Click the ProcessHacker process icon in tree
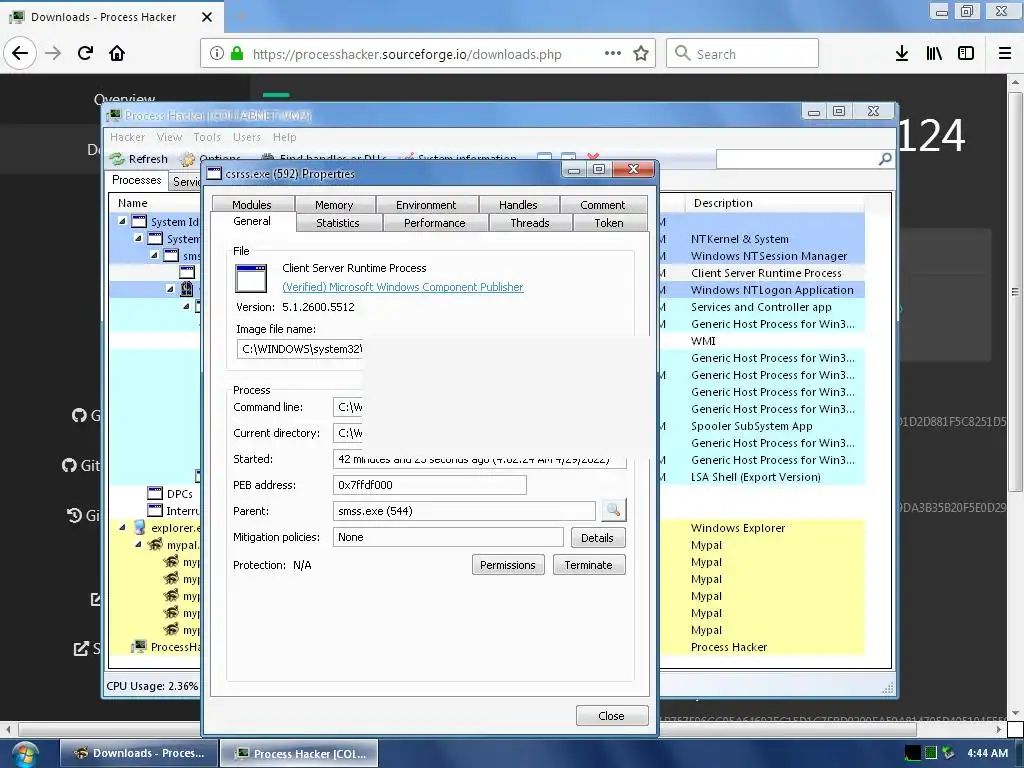This screenshot has height=768, width=1024. [138, 647]
